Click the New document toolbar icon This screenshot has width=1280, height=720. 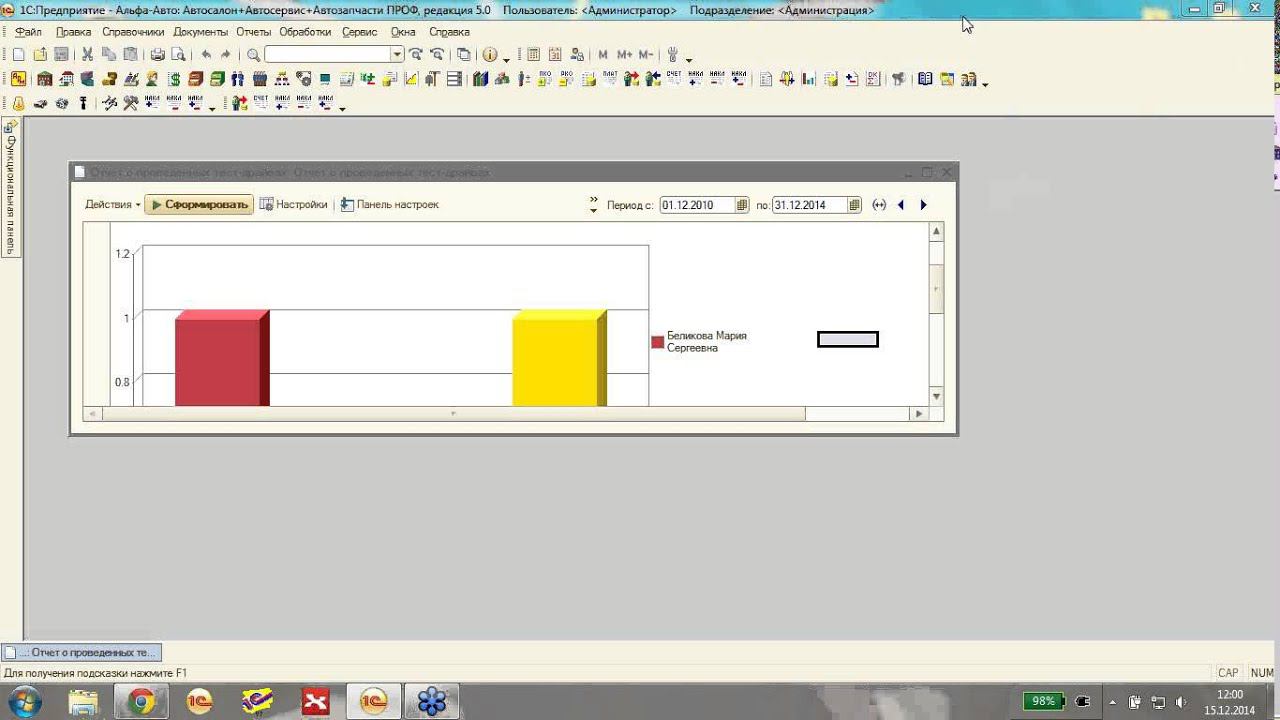point(18,55)
